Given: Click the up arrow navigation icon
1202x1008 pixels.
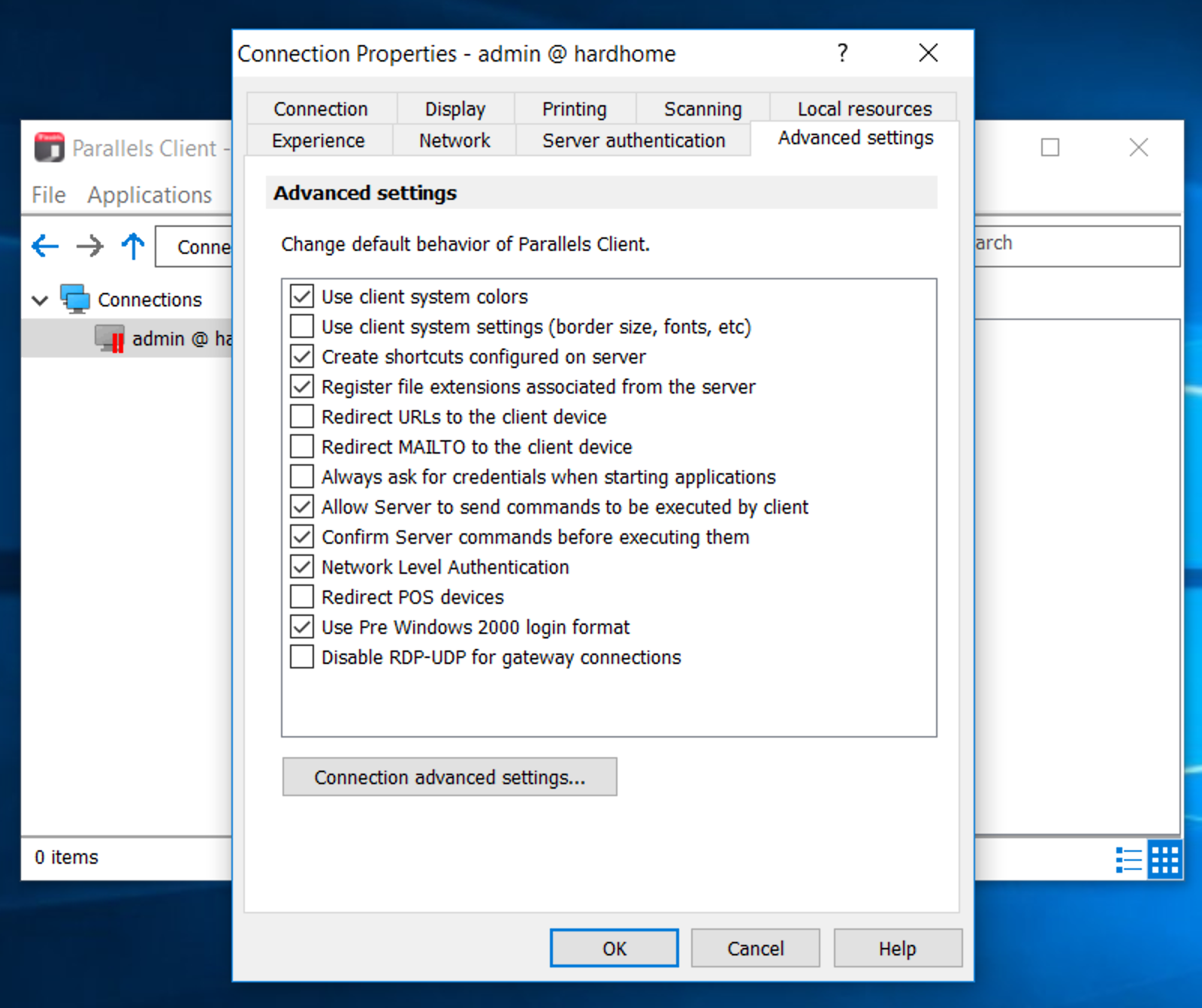Looking at the screenshot, I should point(133,246).
